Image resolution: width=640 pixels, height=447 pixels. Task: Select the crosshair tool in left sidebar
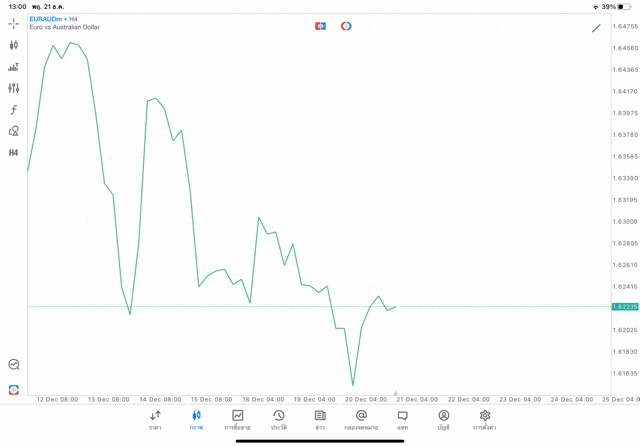point(13,23)
